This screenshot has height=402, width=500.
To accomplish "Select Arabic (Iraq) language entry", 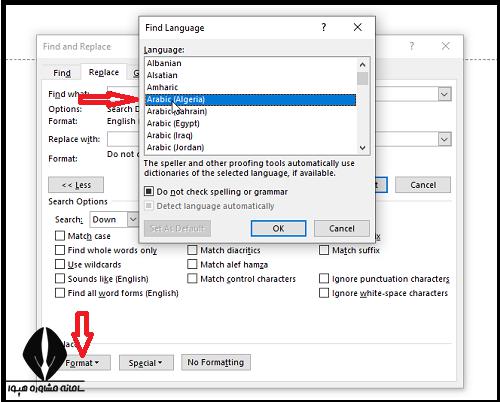I will tap(251, 135).
